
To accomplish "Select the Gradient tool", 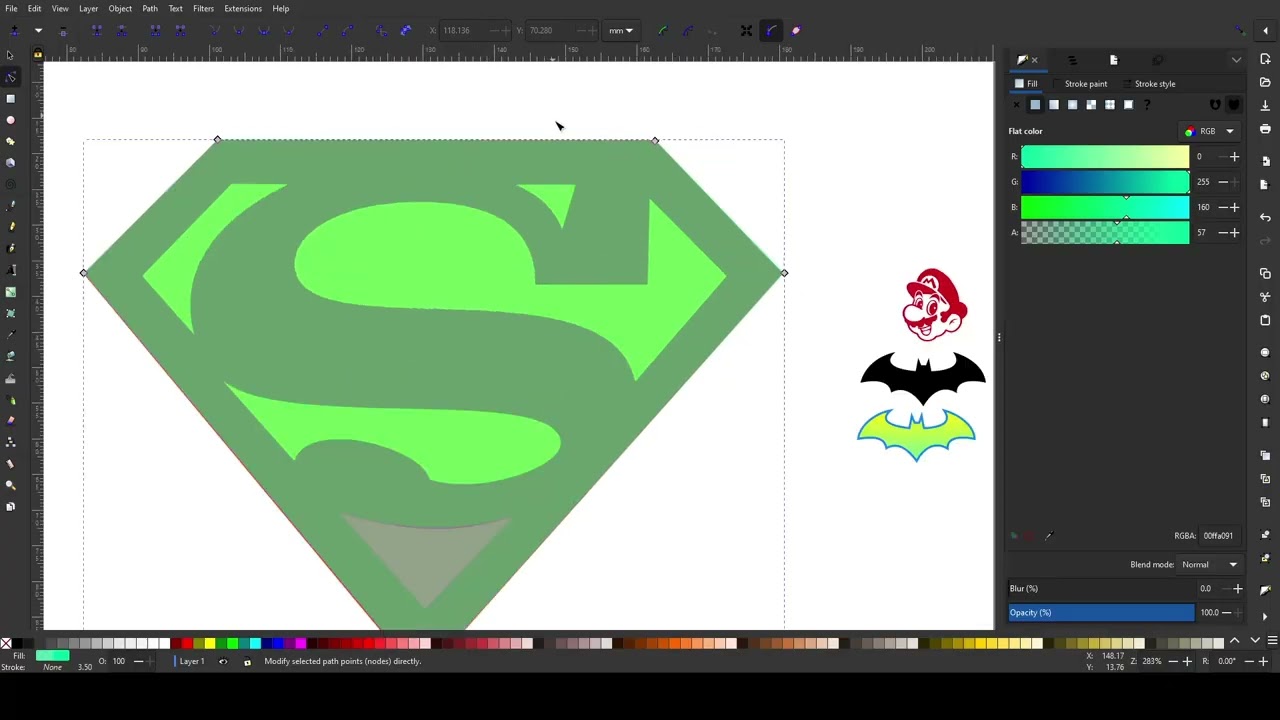I will coord(11,292).
